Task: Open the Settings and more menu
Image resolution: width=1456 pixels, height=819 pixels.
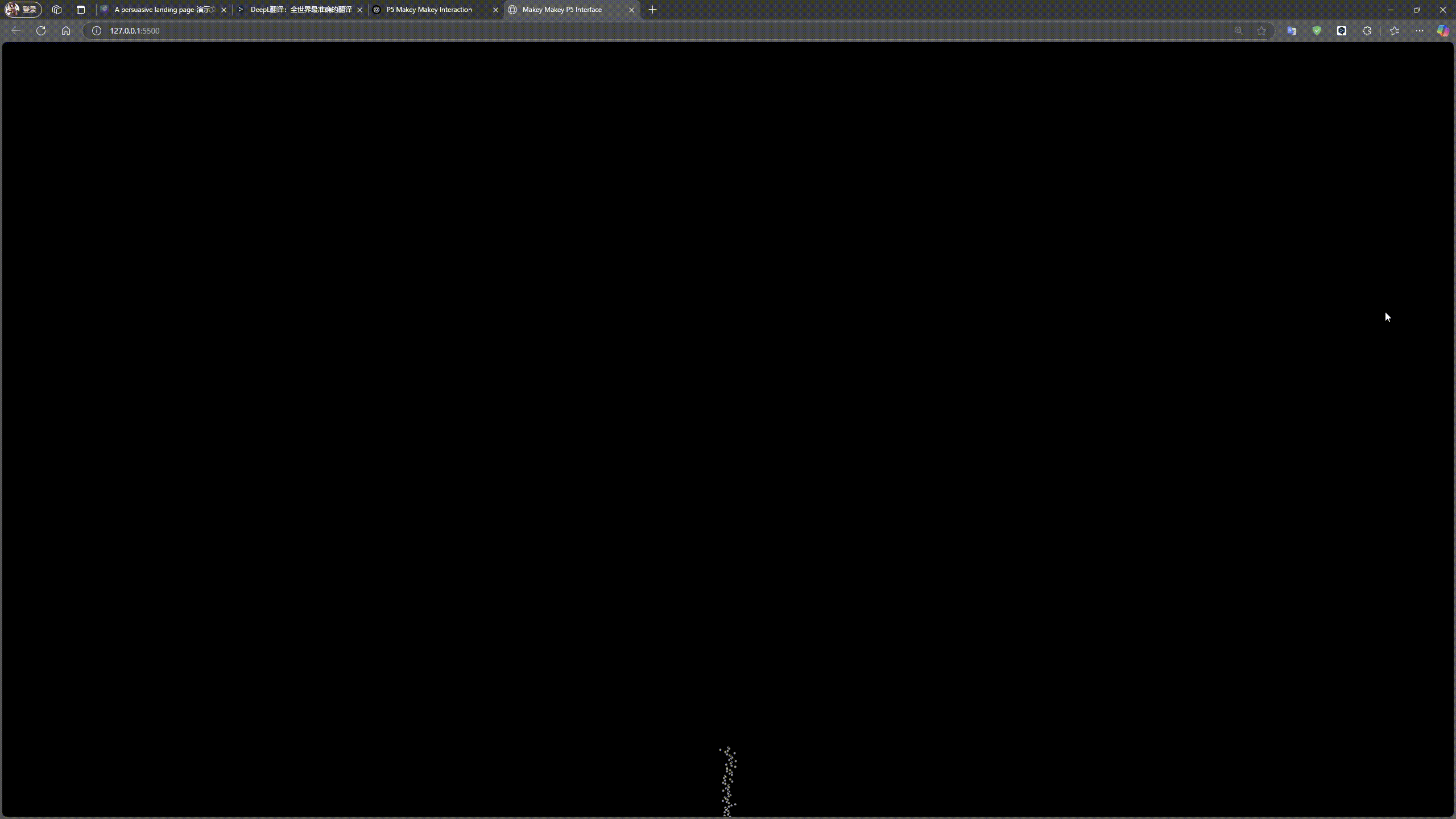Action: click(x=1420, y=31)
